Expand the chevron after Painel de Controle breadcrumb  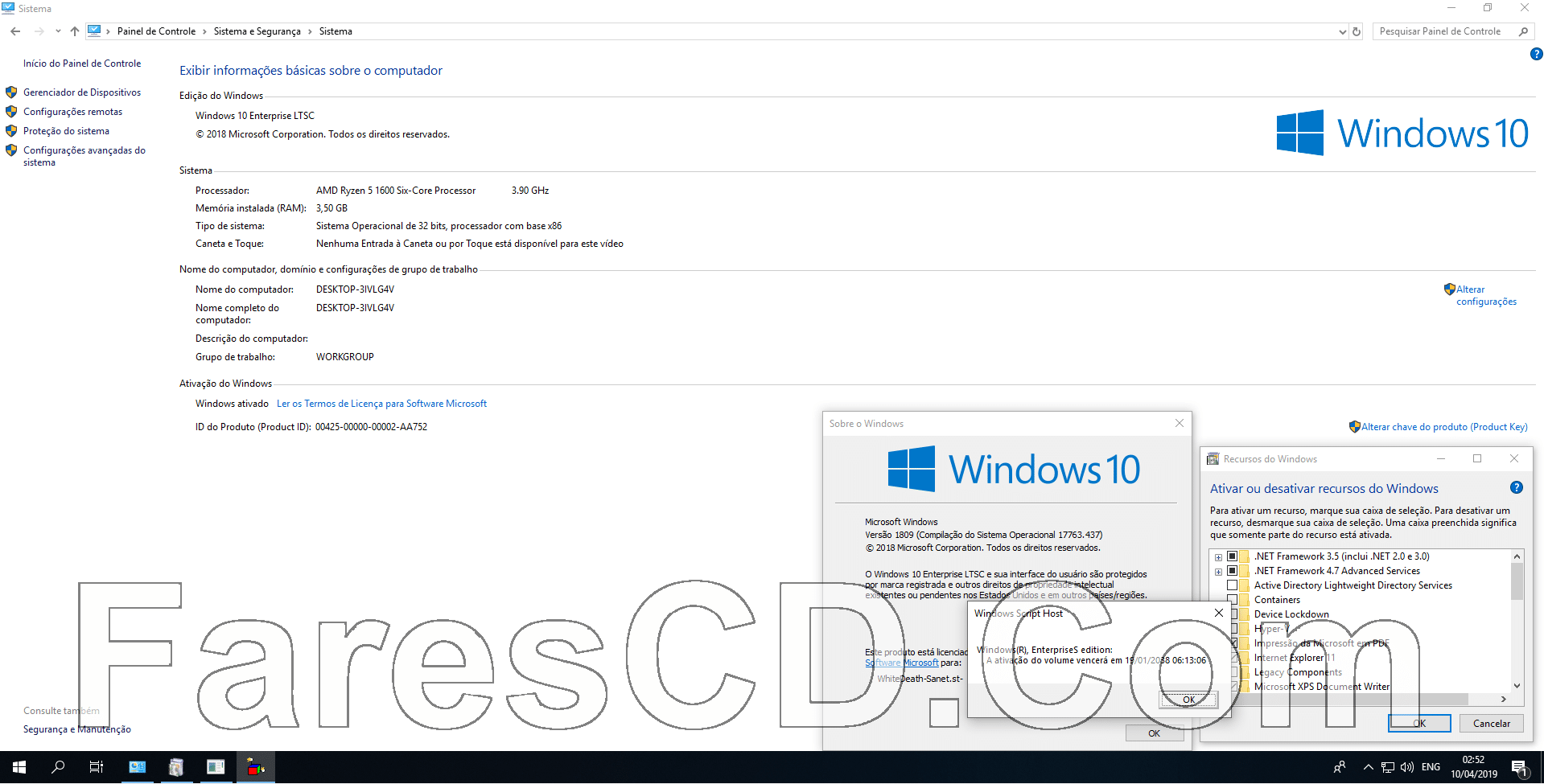pos(204,31)
